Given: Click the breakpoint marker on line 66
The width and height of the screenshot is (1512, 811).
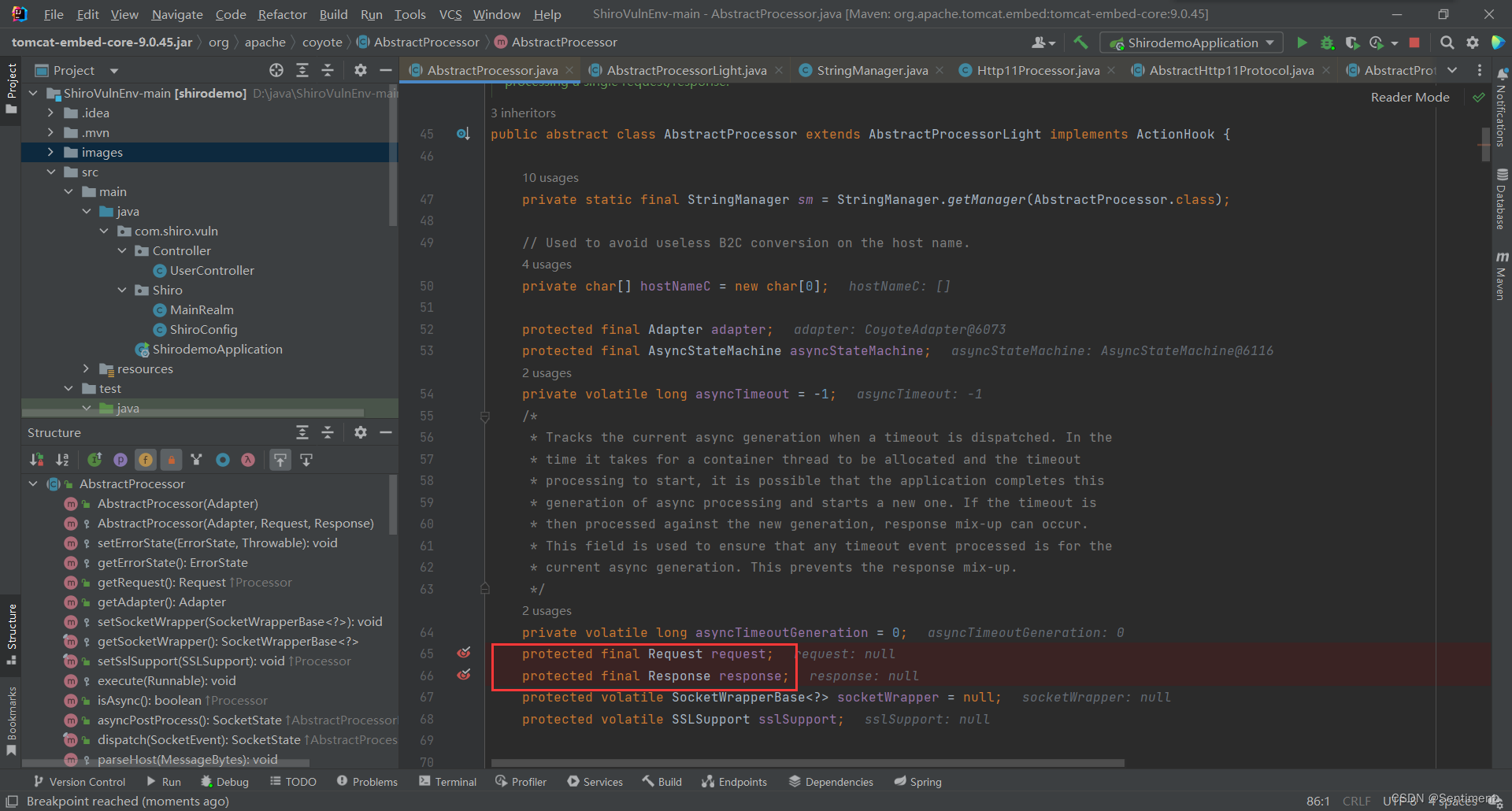Looking at the screenshot, I should 464,675.
